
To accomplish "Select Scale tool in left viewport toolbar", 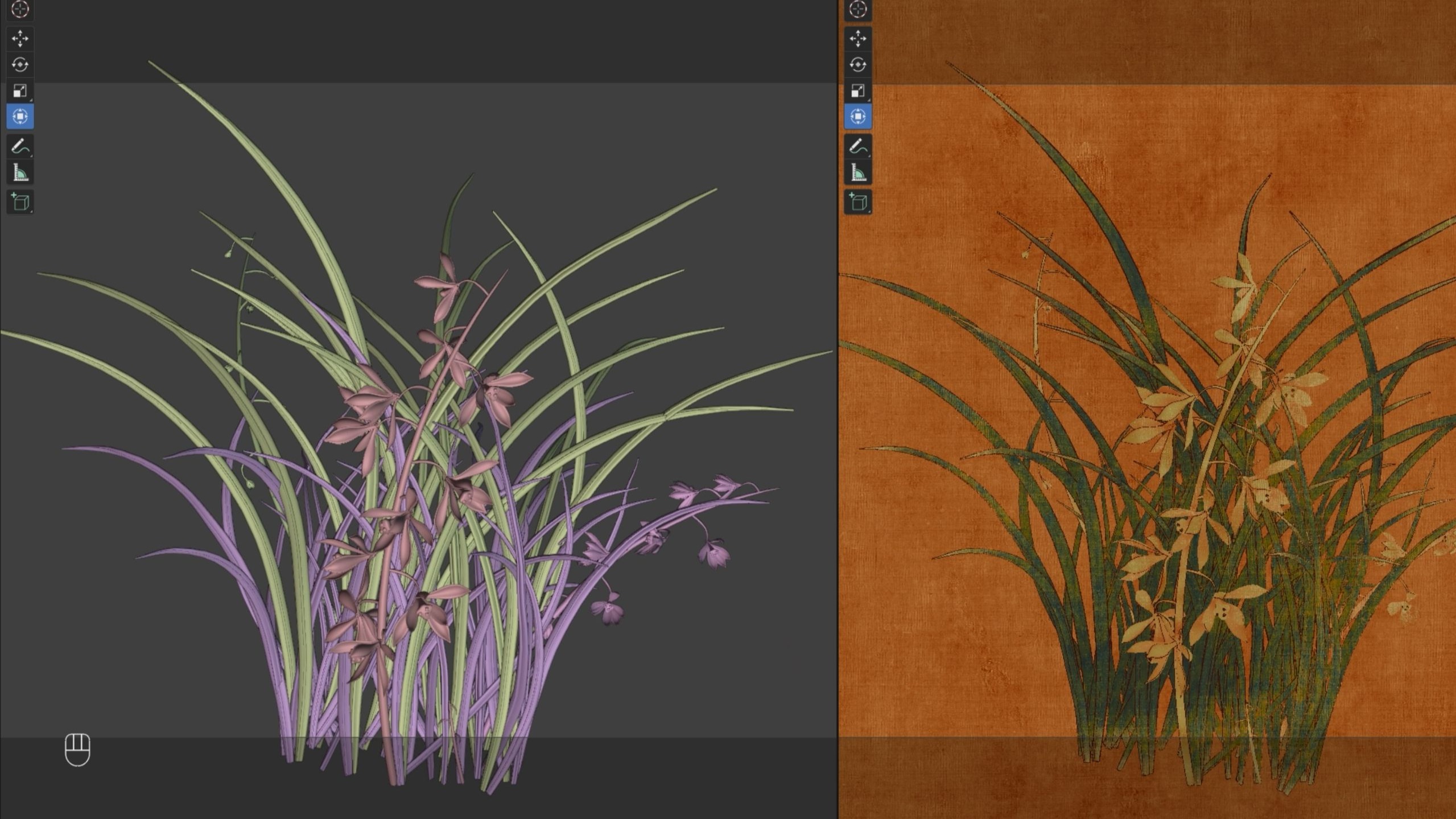I will coord(20,91).
